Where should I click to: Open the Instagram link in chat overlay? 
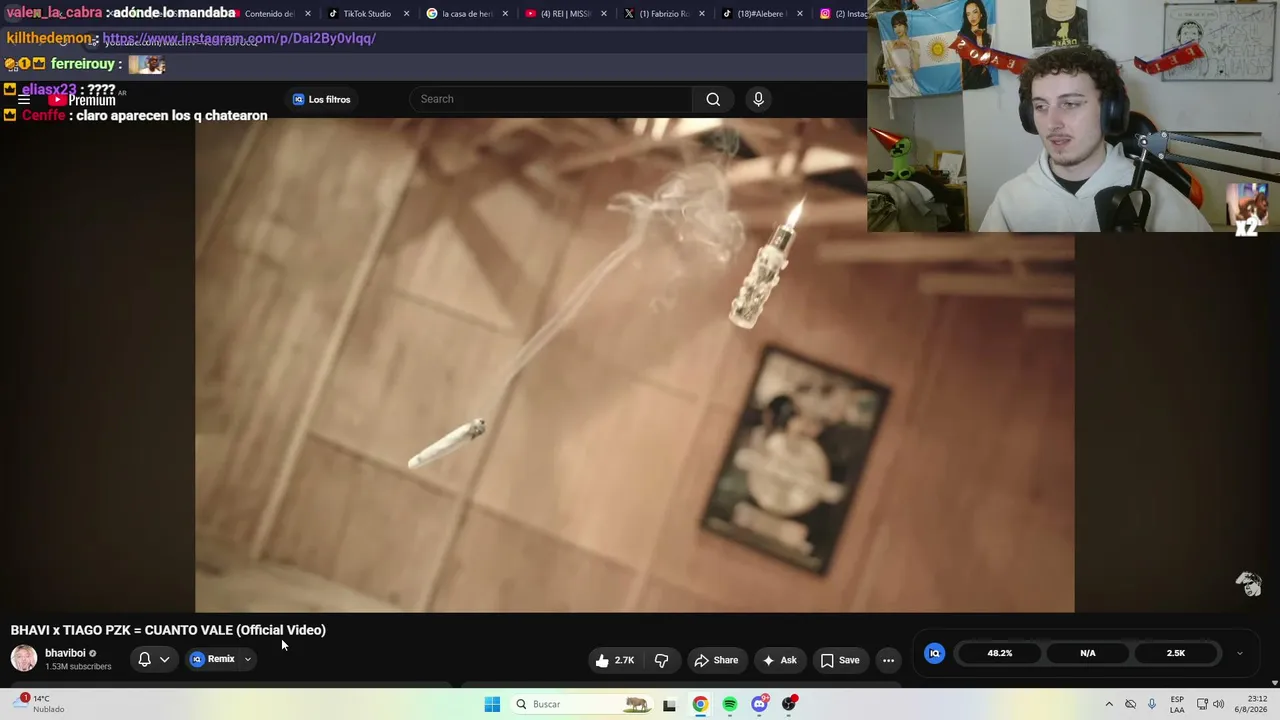(x=239, y=38)
